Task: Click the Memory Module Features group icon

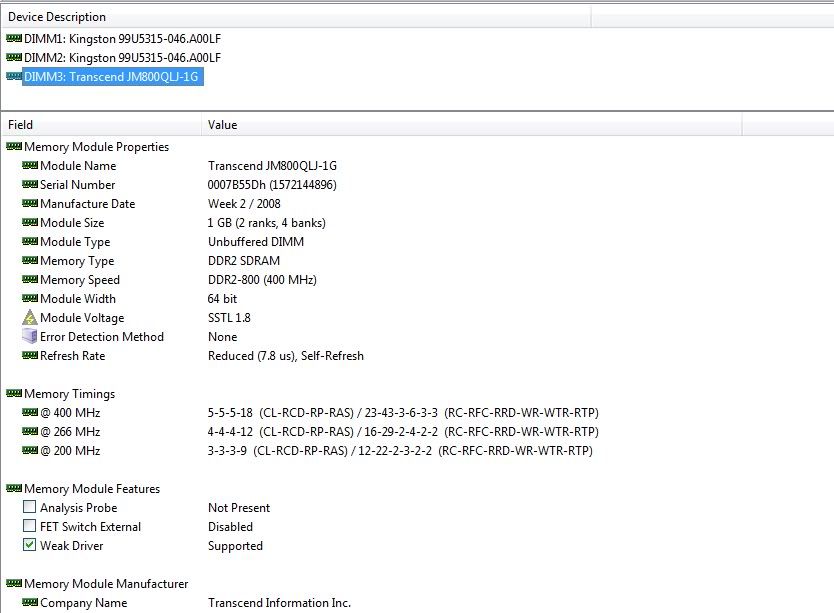Action: click(14, 488)
